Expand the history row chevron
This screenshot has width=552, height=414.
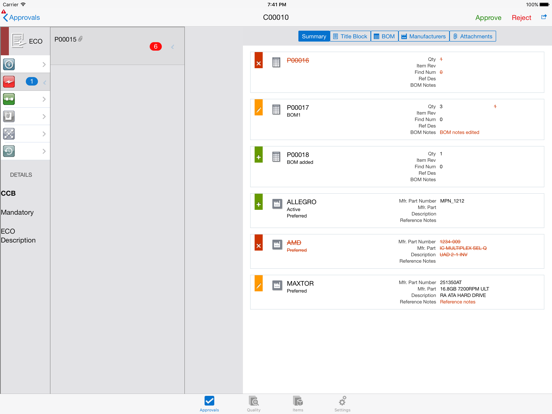click(x=44, y=151)
